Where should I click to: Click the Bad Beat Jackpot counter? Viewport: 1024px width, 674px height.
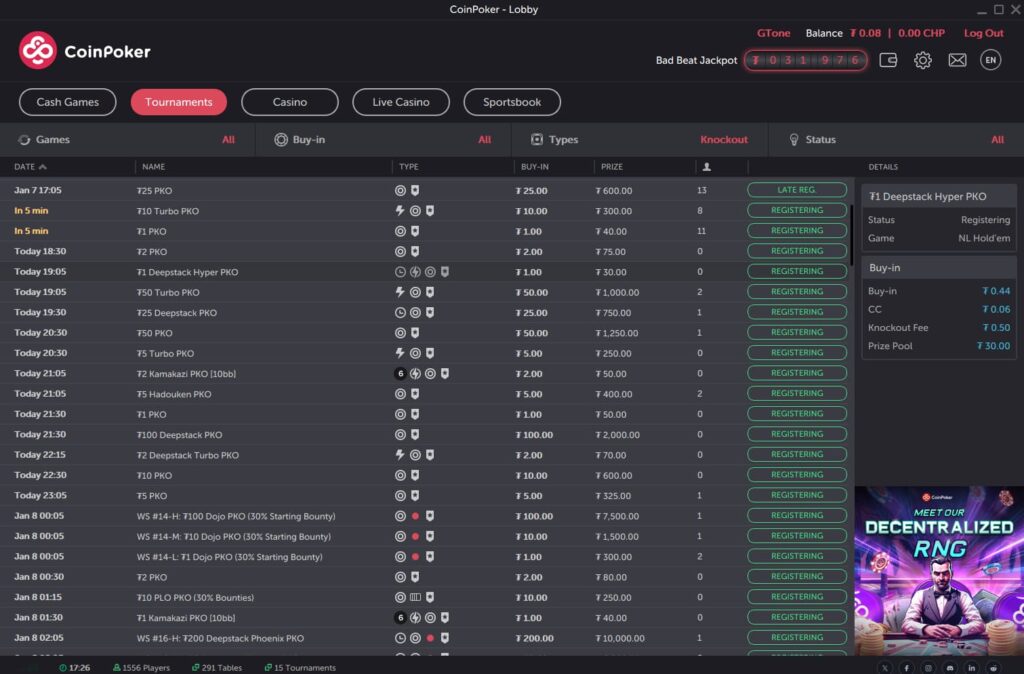coord(806,60)
